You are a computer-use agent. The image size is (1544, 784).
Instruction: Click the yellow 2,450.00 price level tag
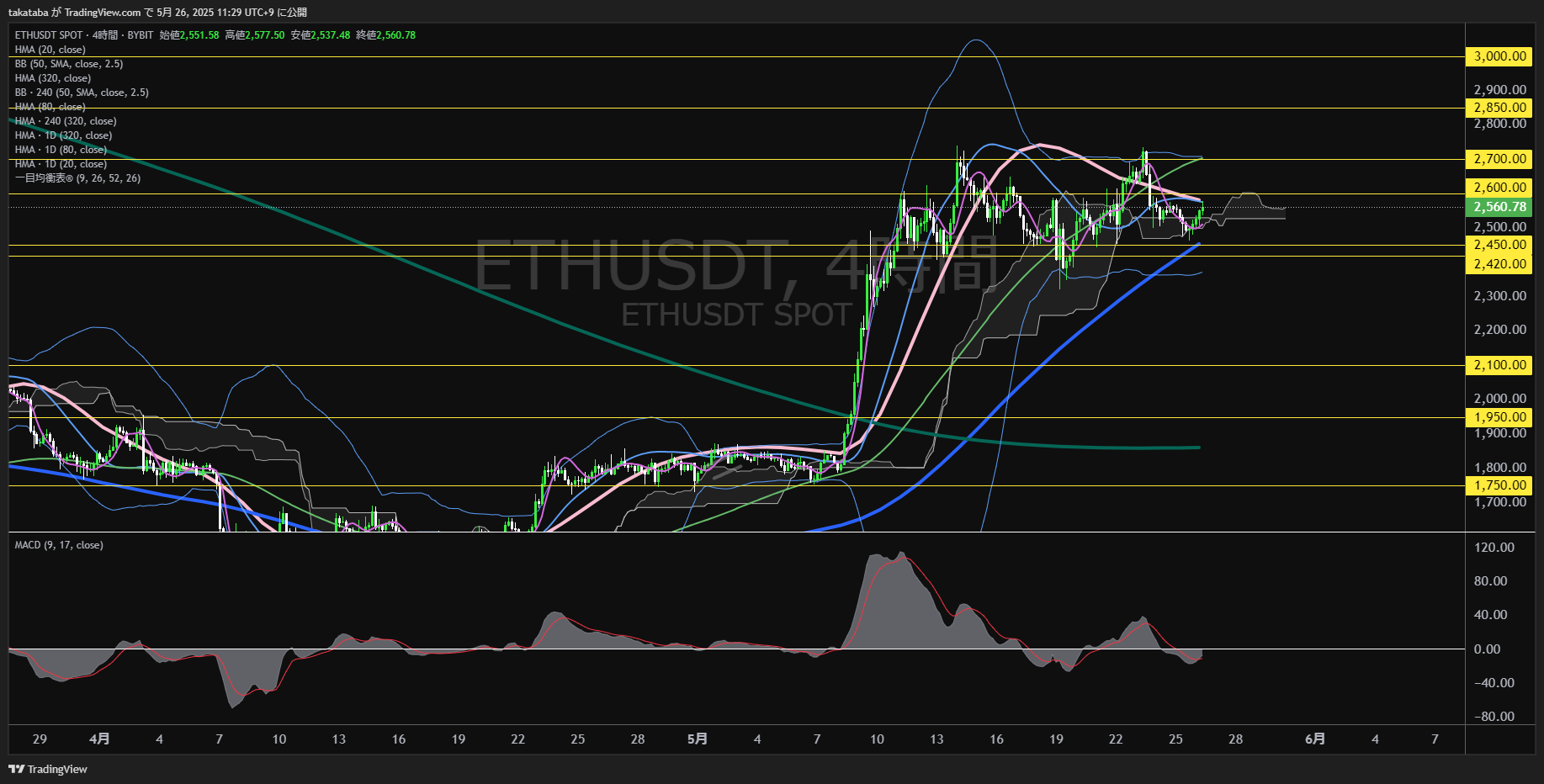point(1499,245)
